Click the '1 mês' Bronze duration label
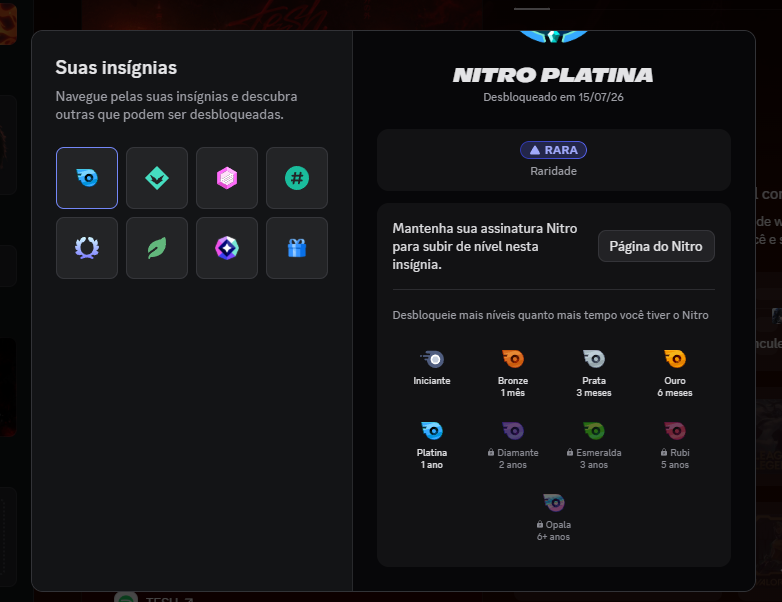This screenshot has height=602, width=782. [x=513, y=393]
